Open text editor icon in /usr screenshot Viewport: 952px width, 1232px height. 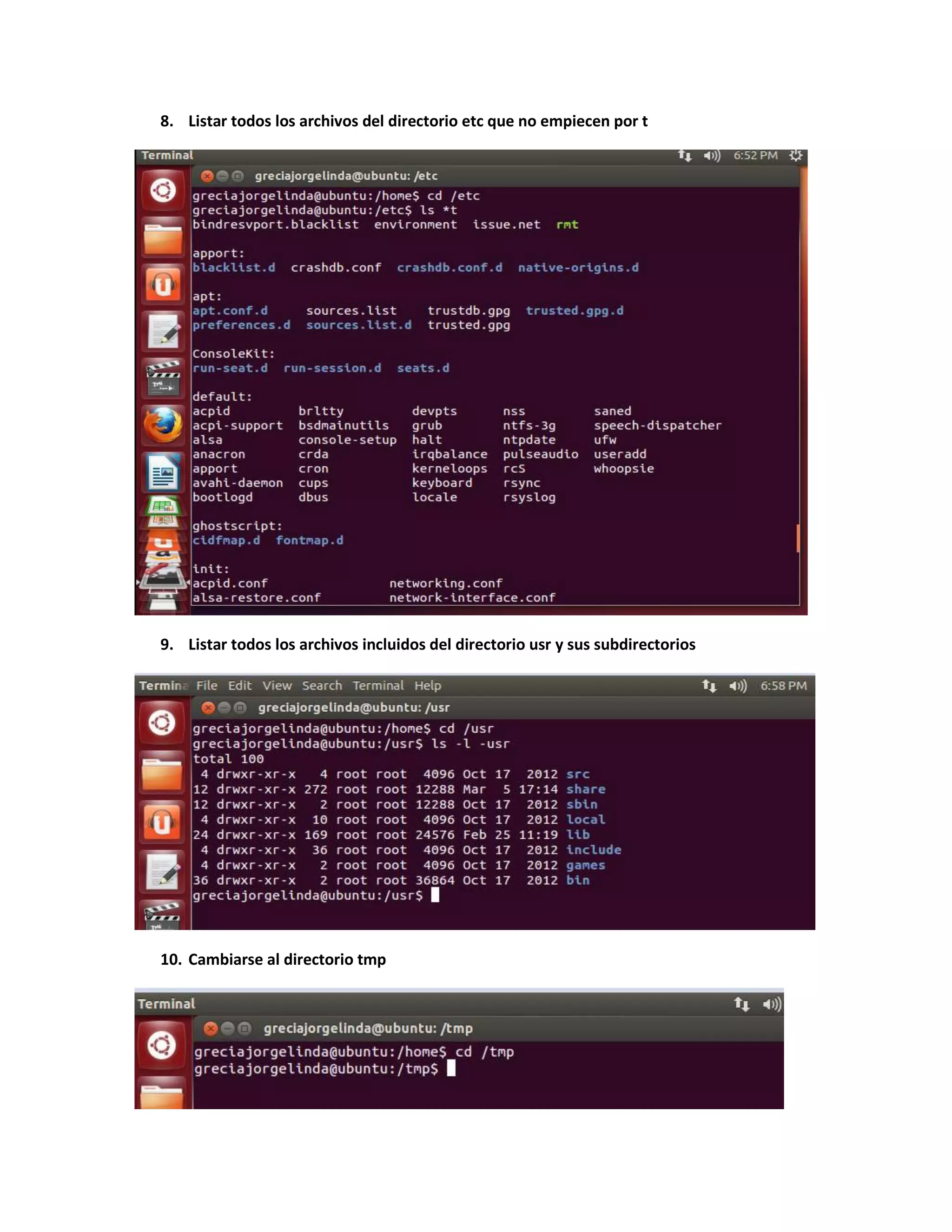[x=162, y=872]
